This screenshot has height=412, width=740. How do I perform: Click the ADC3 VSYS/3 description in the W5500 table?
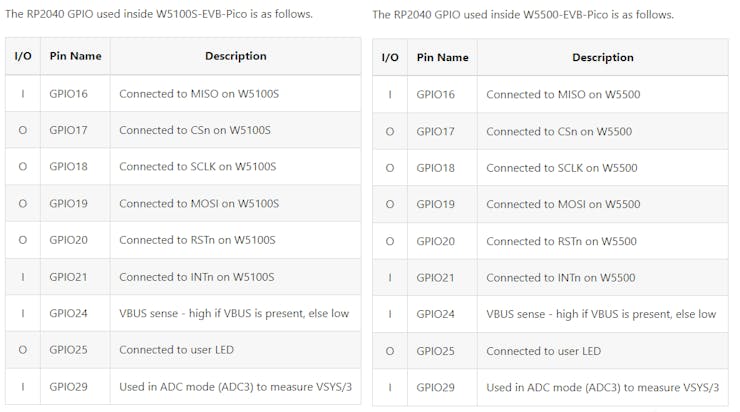click(601, 387)
